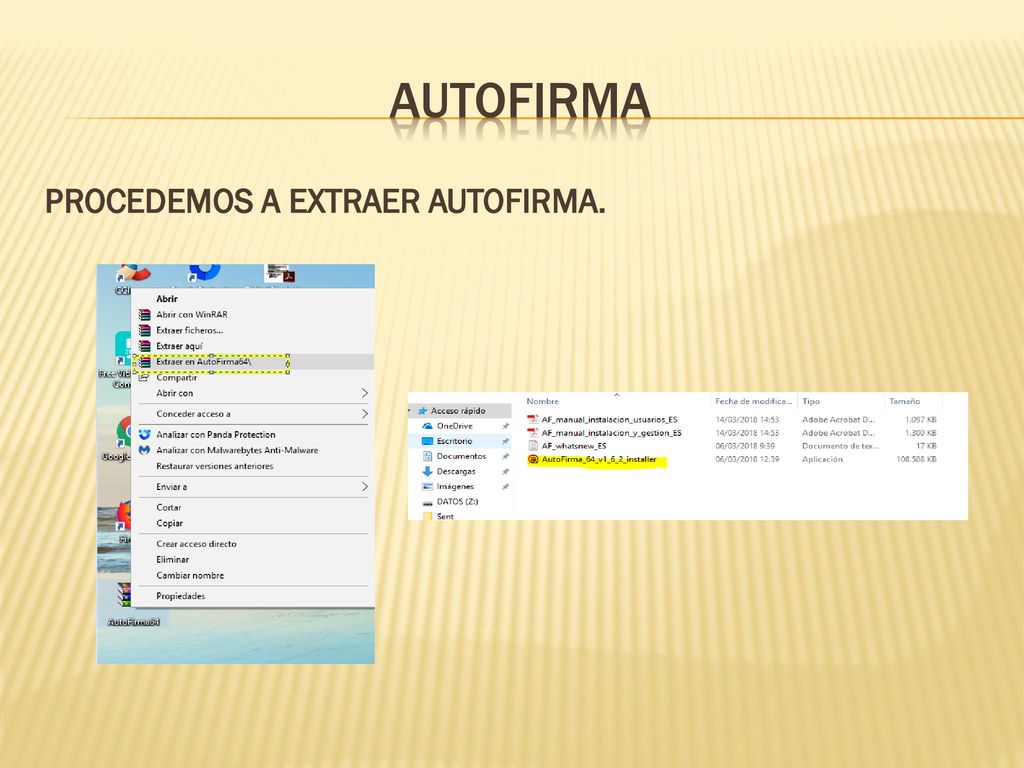Open Propiedades from context menu
1024x768 pixels.
(180, 596)
